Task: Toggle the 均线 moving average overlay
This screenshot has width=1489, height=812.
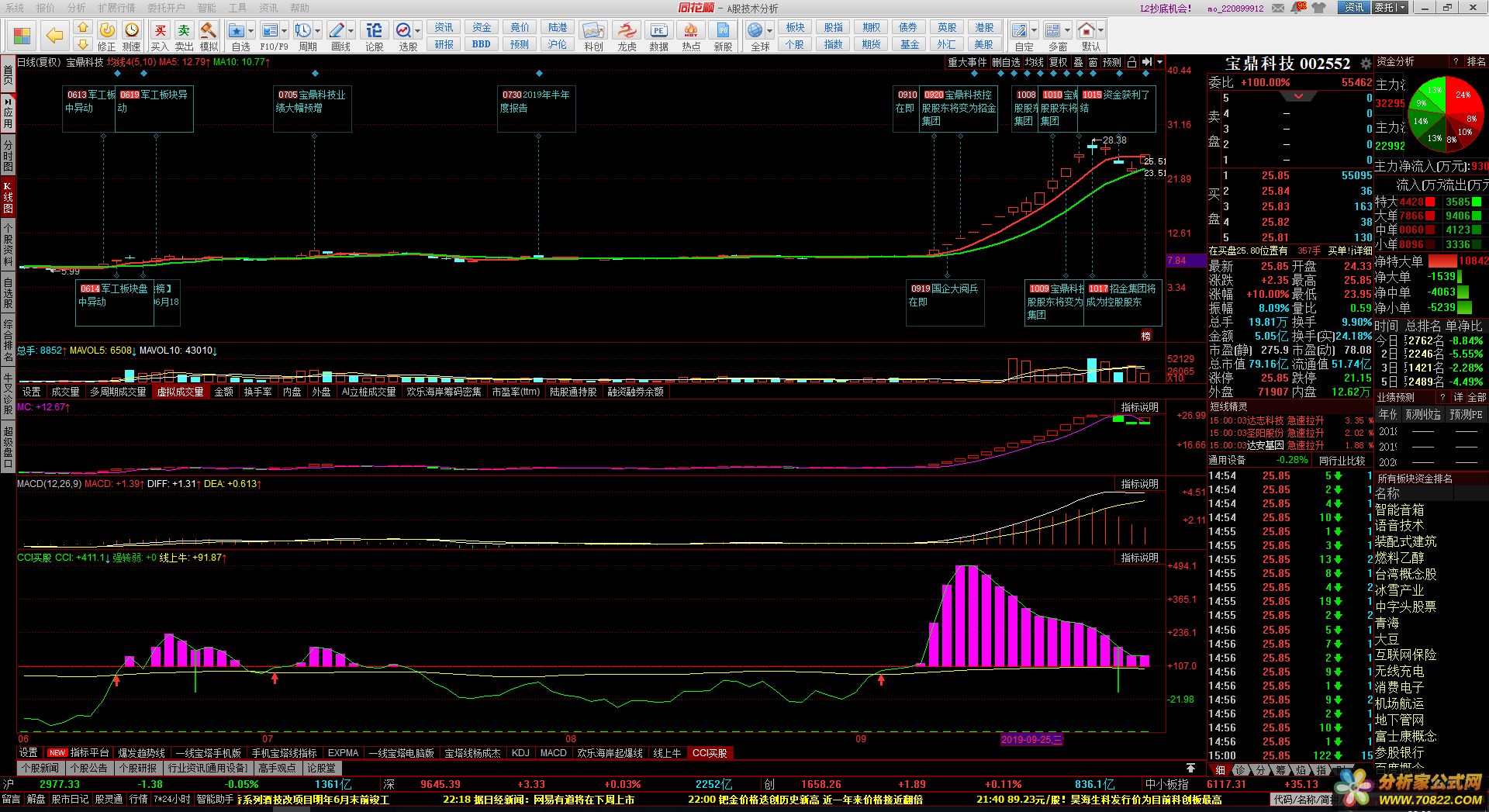Action: (1035, 62)
